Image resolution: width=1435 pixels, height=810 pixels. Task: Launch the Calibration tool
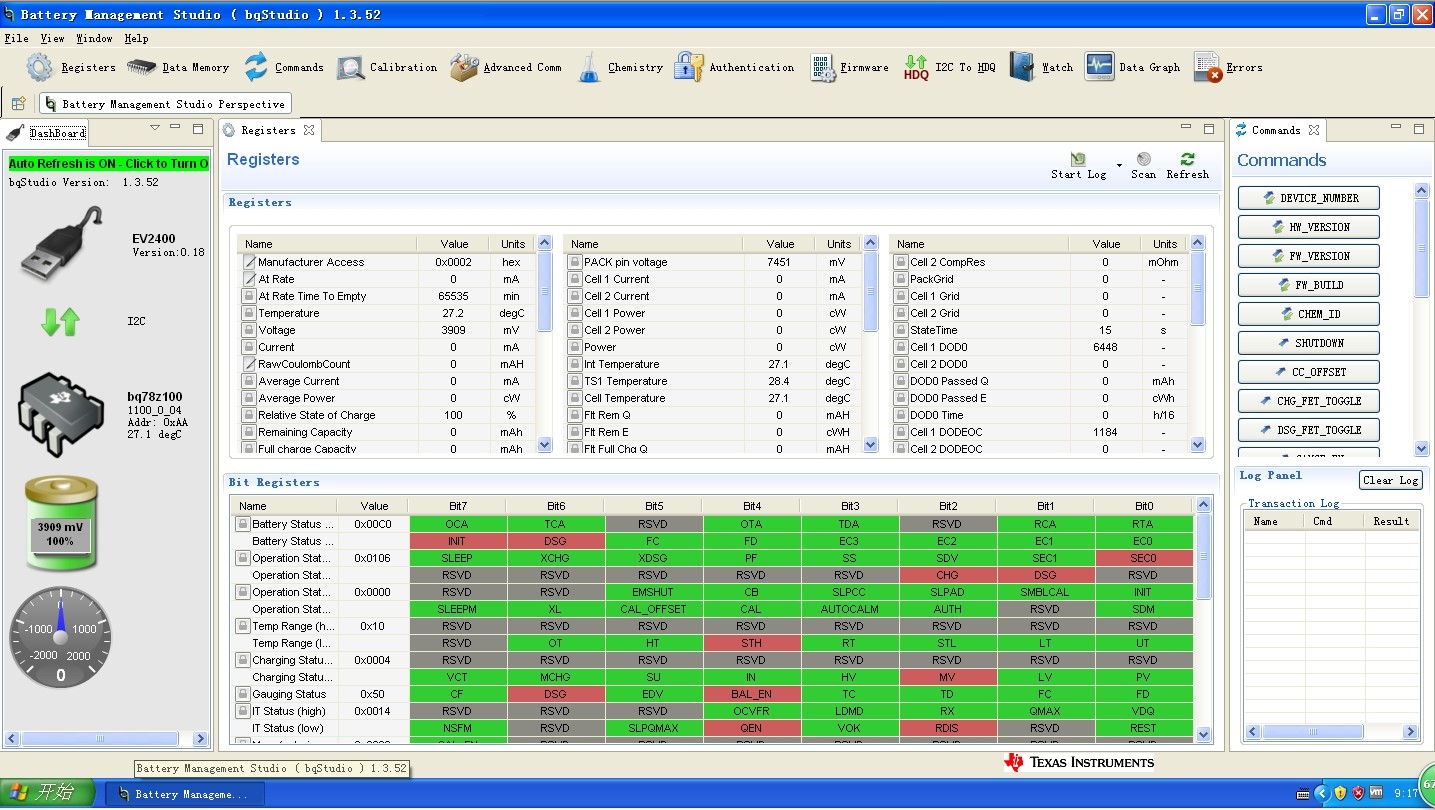[x=351, y=67]
